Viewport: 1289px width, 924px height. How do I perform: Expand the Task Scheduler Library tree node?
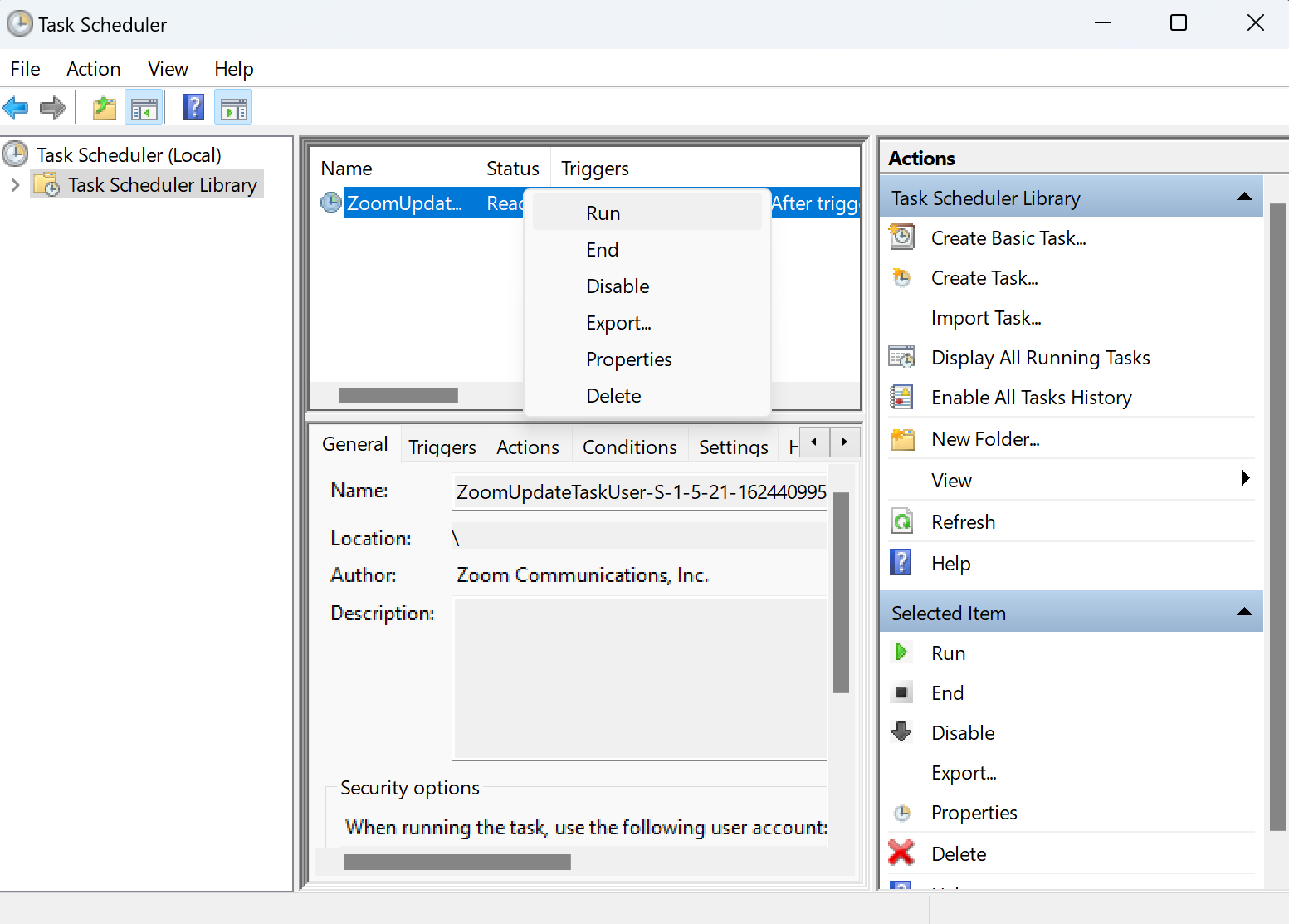click(15, 184)
